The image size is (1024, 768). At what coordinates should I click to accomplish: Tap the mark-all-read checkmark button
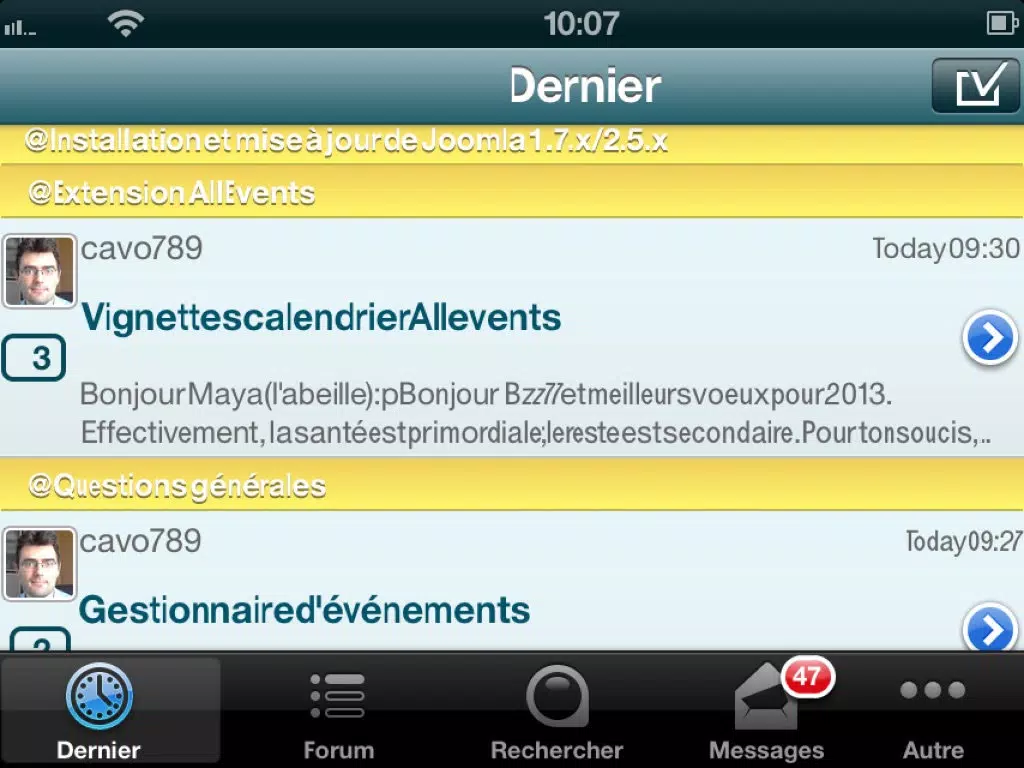click(975, 85)
